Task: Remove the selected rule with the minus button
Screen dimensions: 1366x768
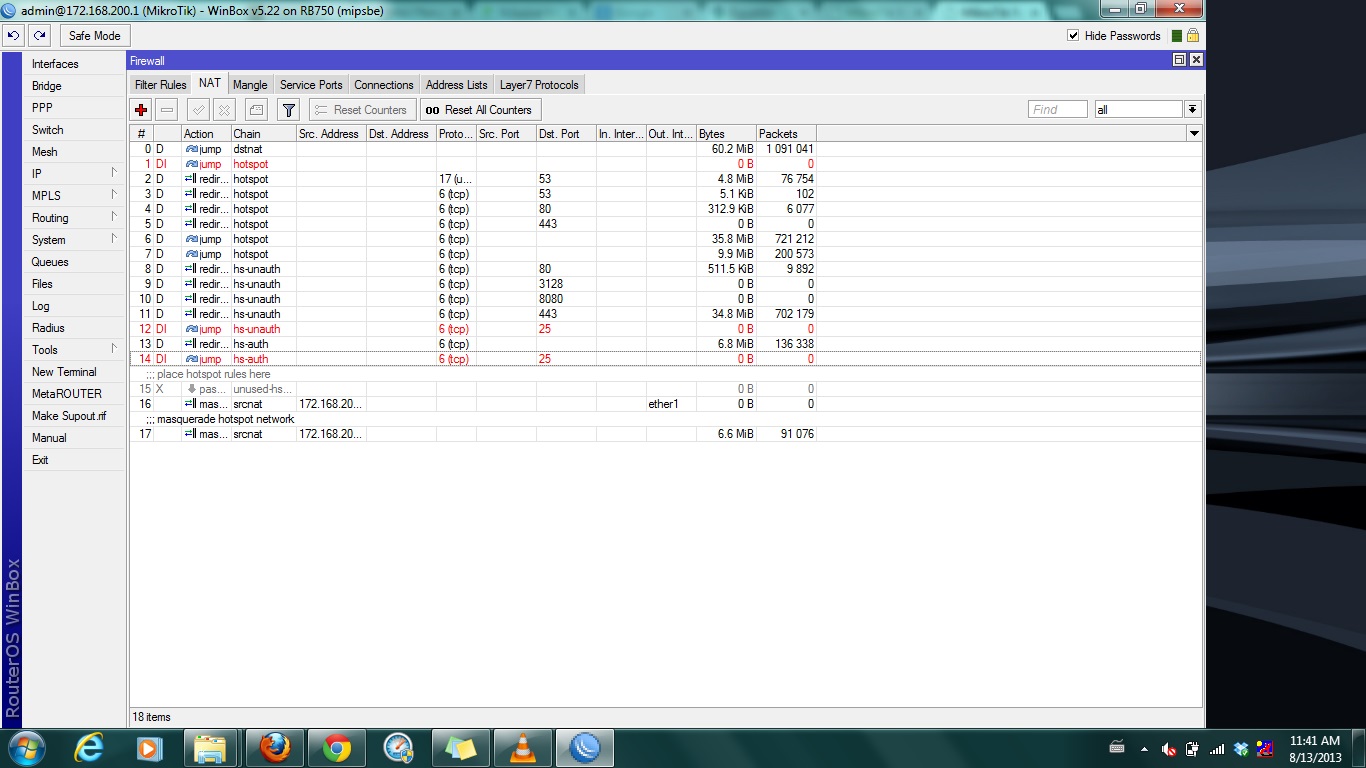Action: tap(167, 110)
